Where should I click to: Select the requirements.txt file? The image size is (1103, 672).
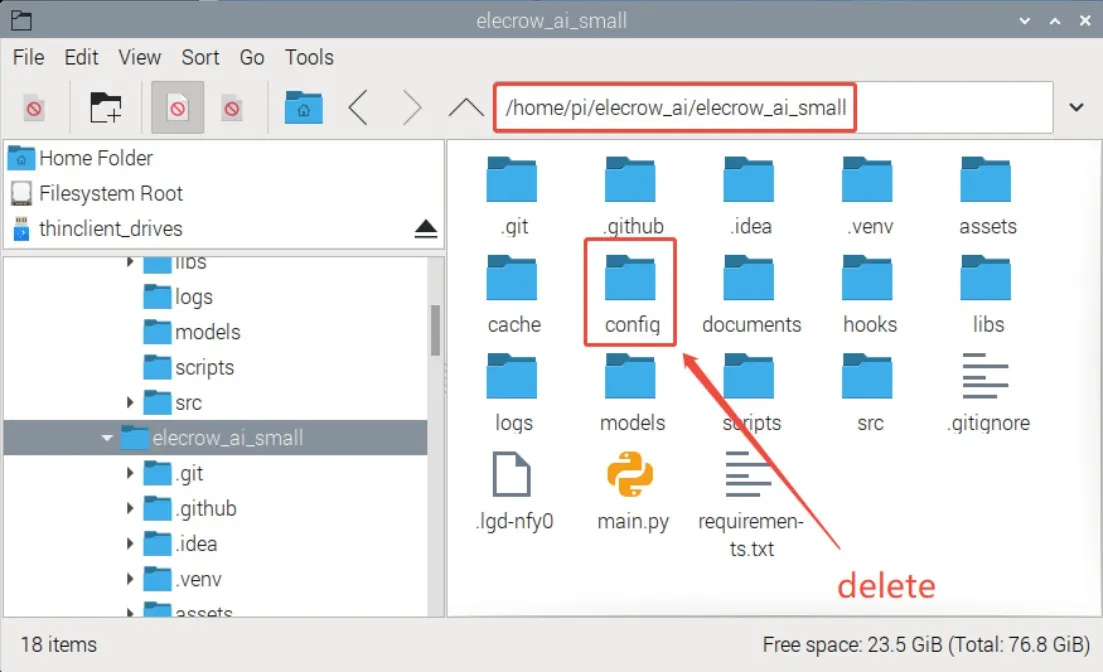pyautogui.click(x=750, y=476)
